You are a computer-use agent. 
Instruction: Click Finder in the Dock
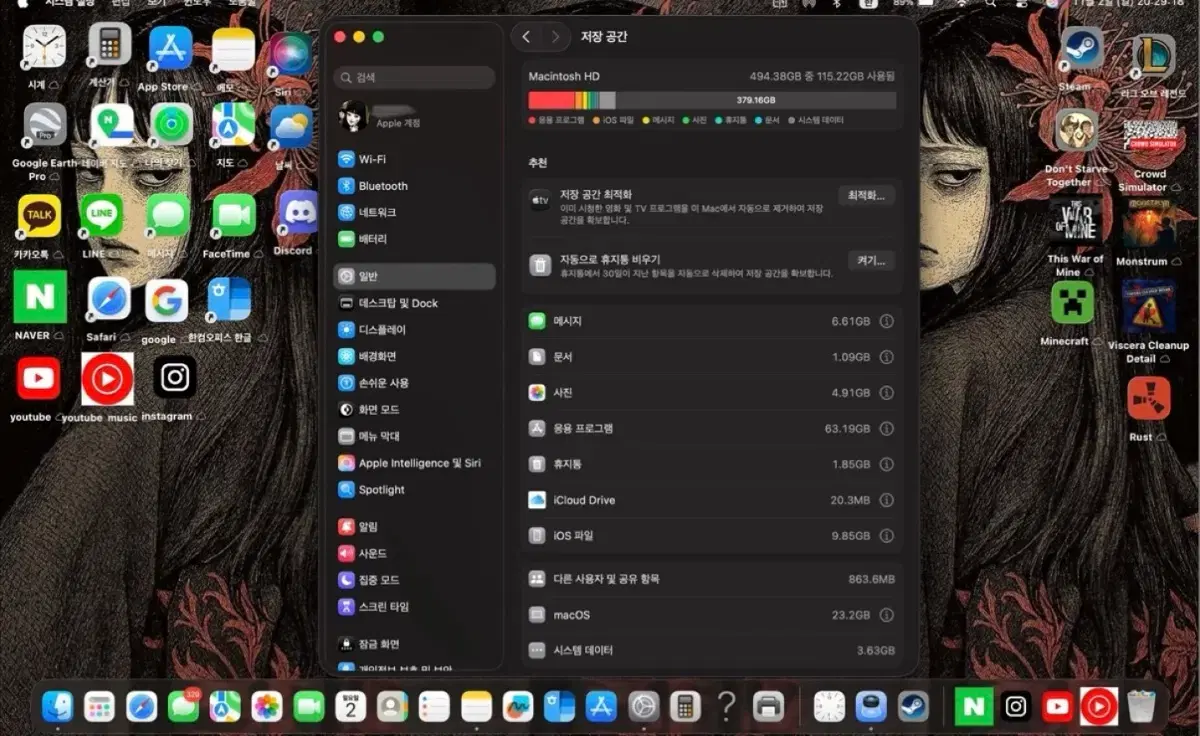[57, 707]
